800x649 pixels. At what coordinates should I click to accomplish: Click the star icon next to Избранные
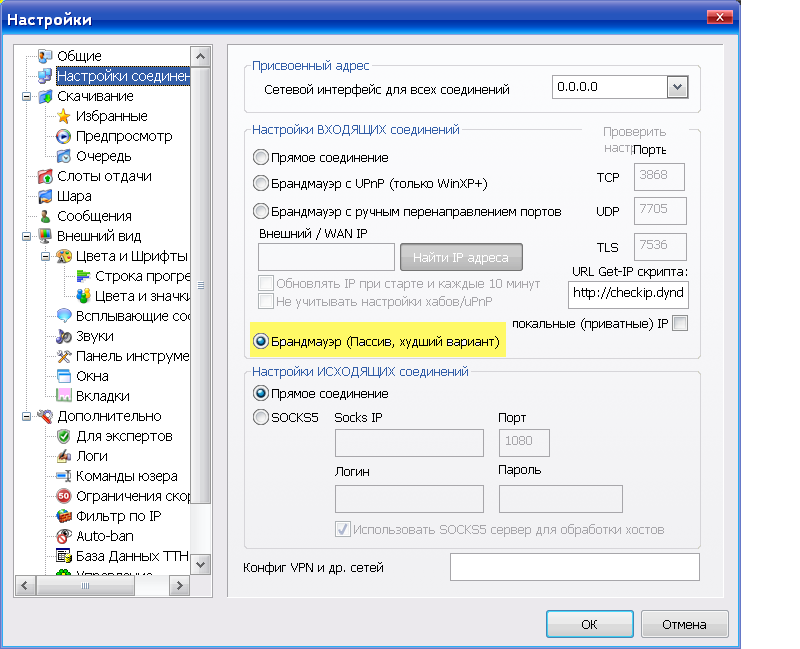coord(64,116)
